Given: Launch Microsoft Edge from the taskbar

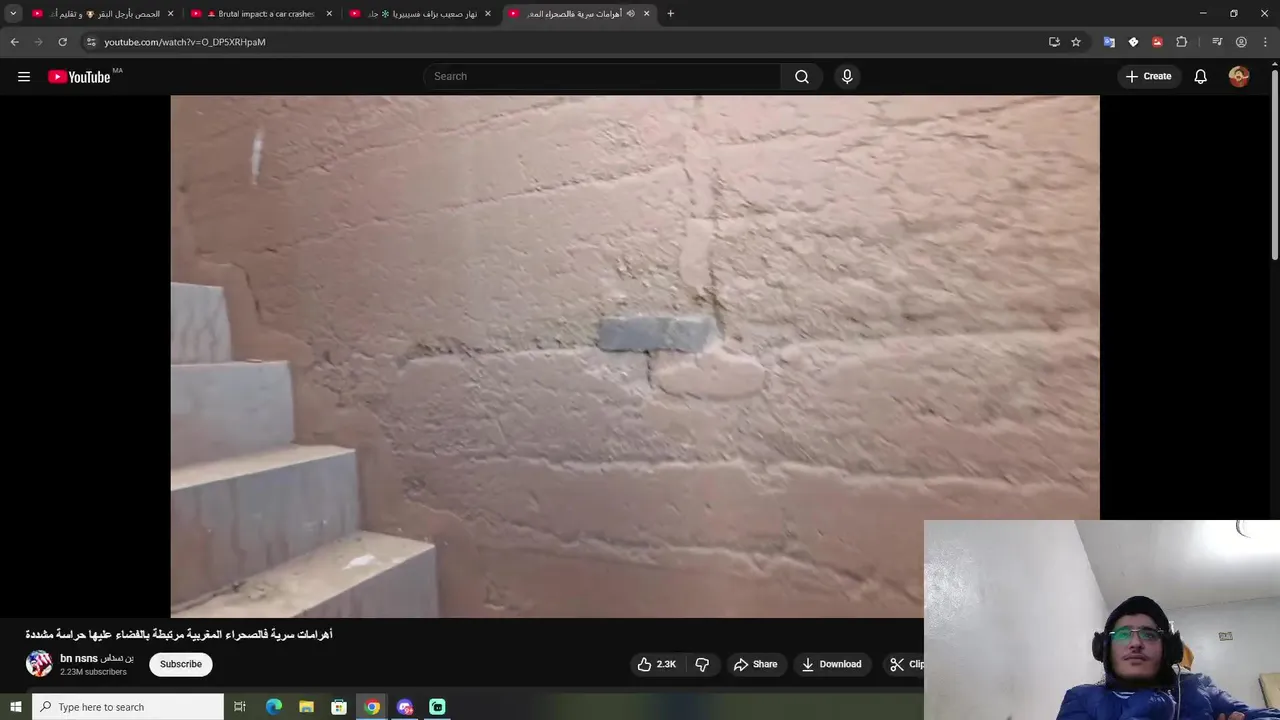Looking at the screenshot, I should [x=274, y=707].
